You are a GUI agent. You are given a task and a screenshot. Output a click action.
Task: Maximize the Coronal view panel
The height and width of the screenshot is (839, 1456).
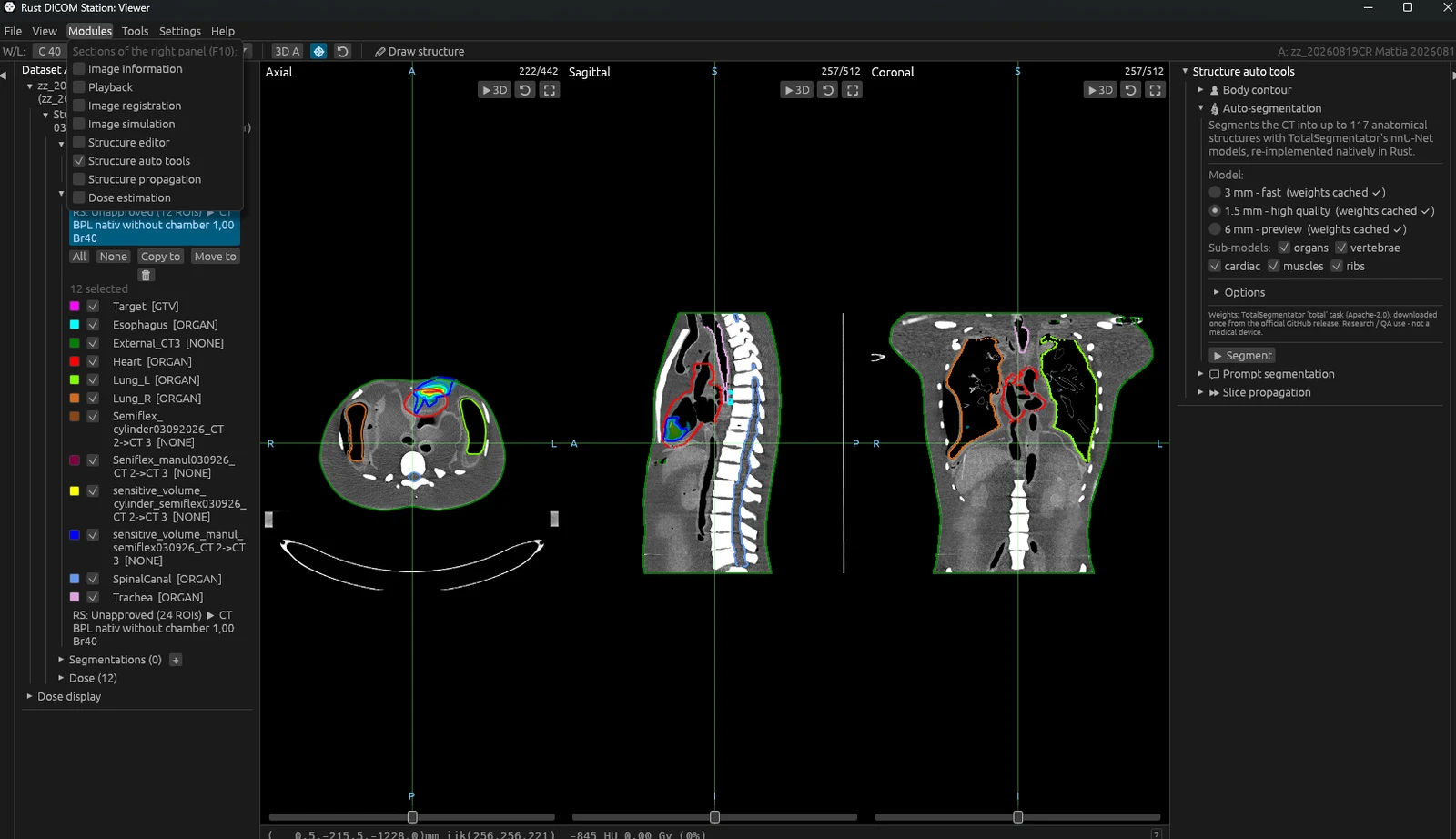(1155, 90)
